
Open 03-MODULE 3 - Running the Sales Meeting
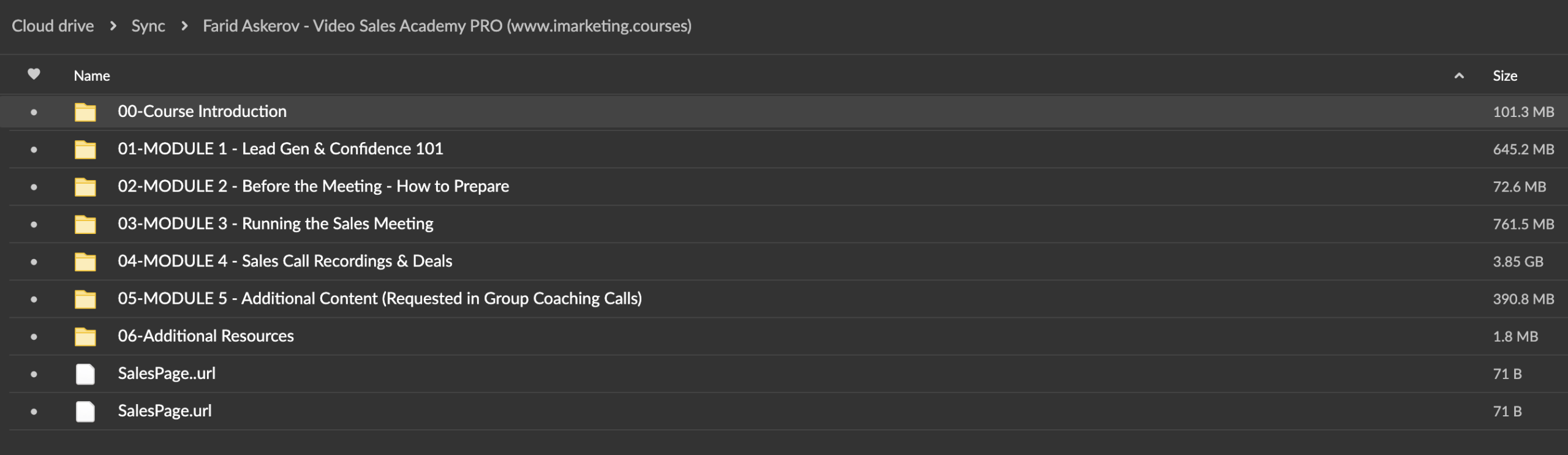click(276, 224)
